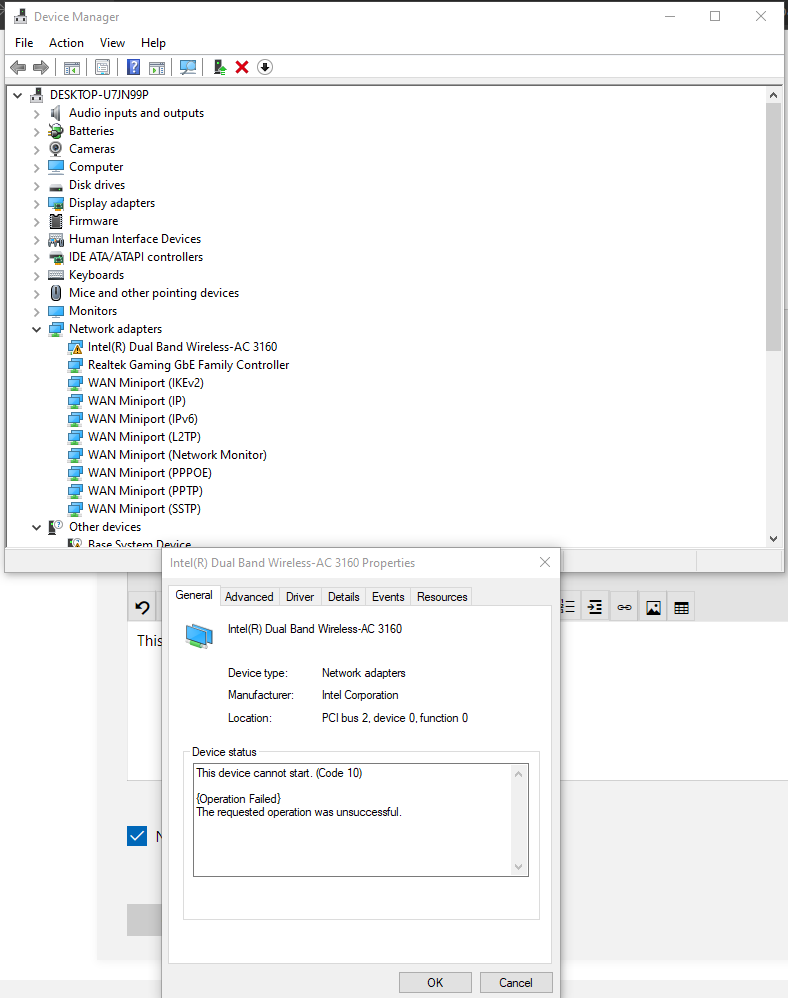Click the insert table icon in background editor

coord(681,608)
